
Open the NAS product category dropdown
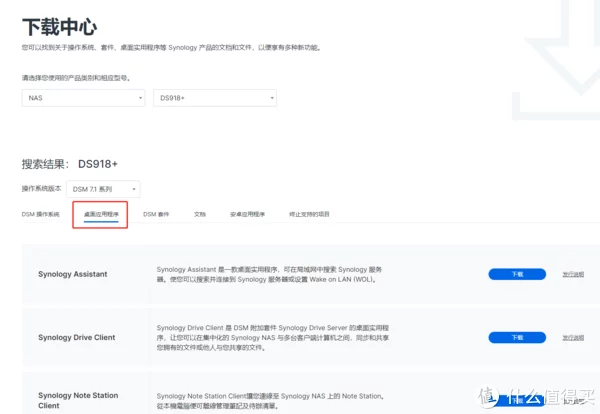click(83, 98)
